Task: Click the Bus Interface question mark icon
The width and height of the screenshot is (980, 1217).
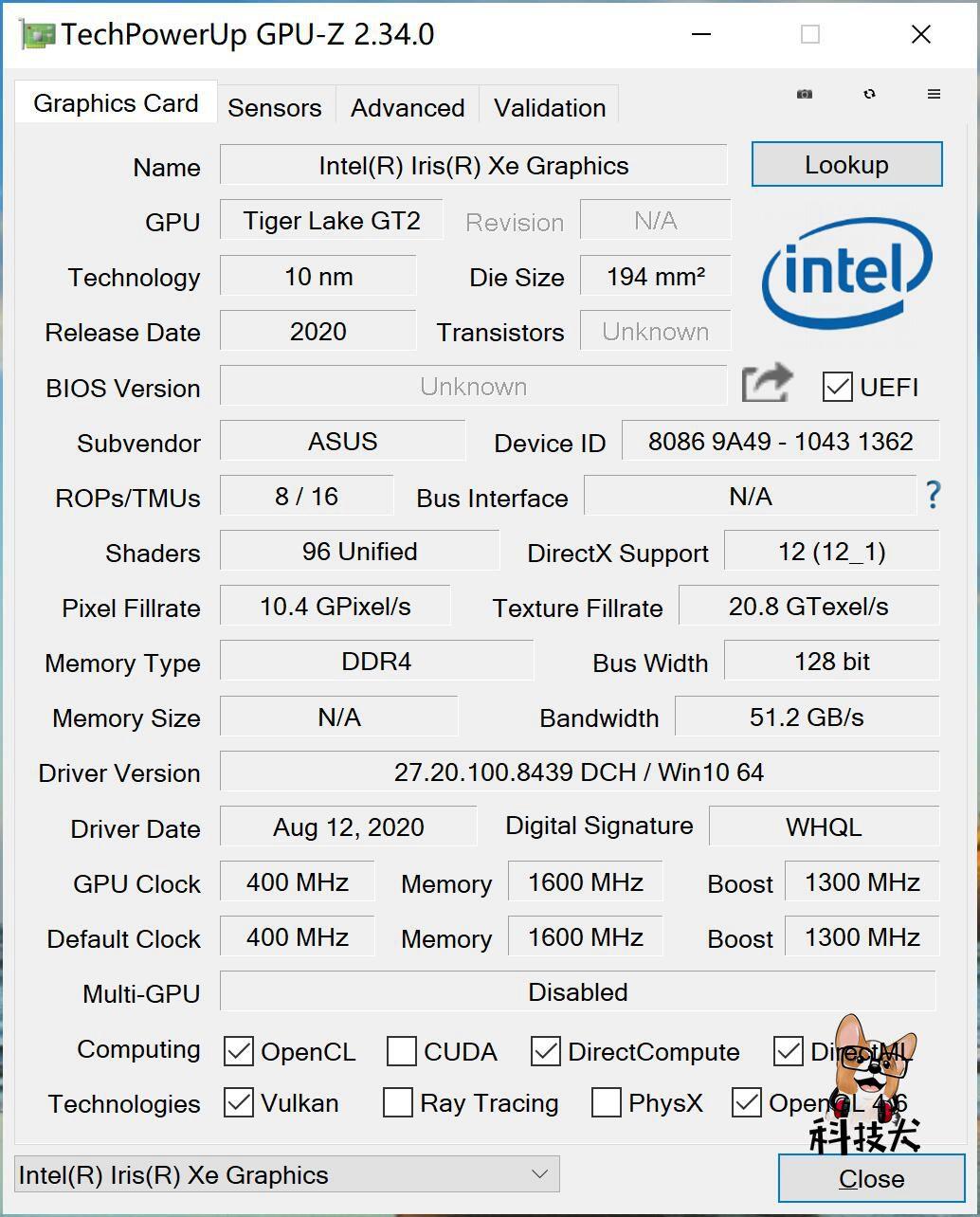Action: click(x=934, y=495)
